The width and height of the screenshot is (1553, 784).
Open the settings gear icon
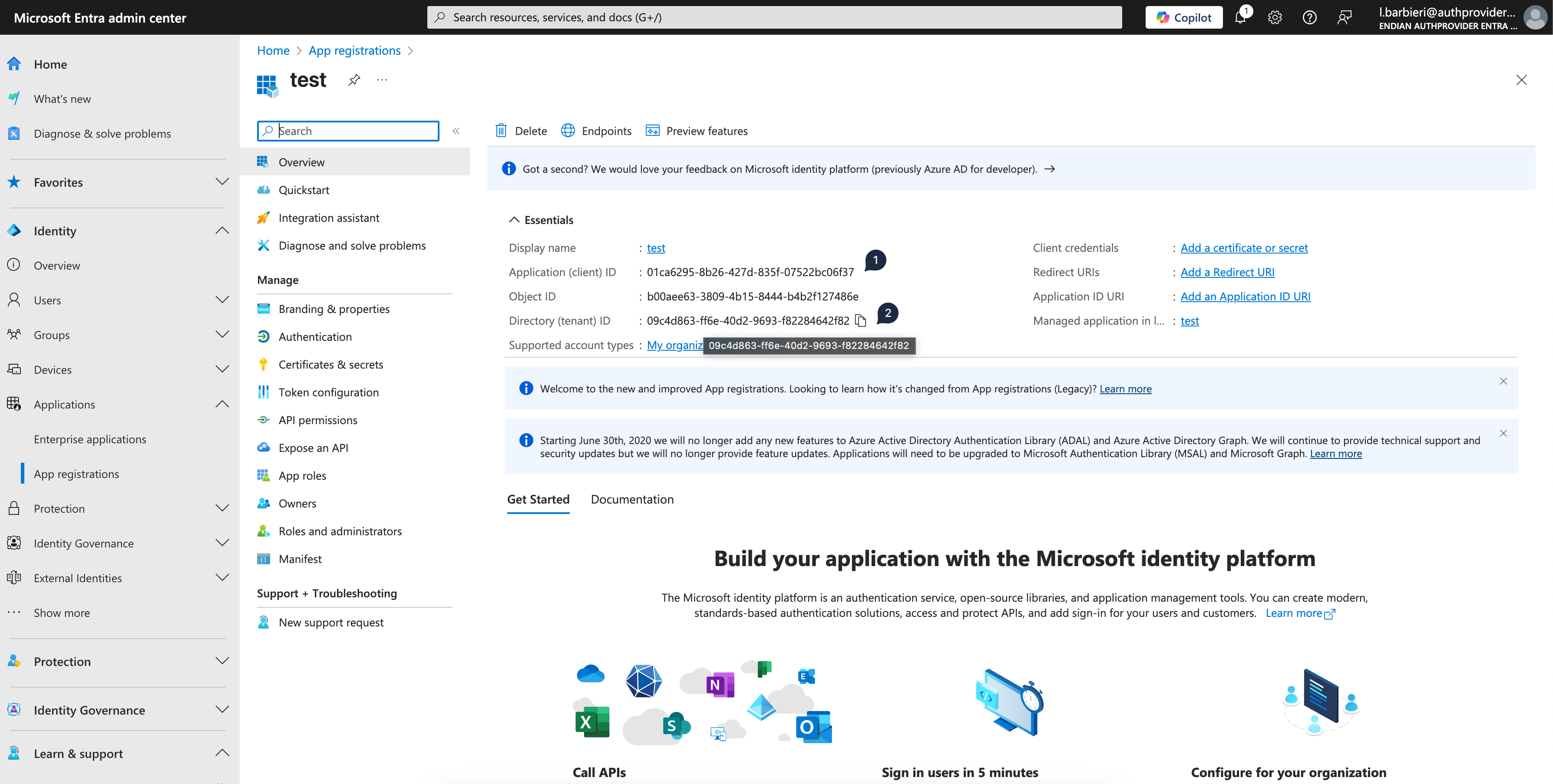(1275, 17)
